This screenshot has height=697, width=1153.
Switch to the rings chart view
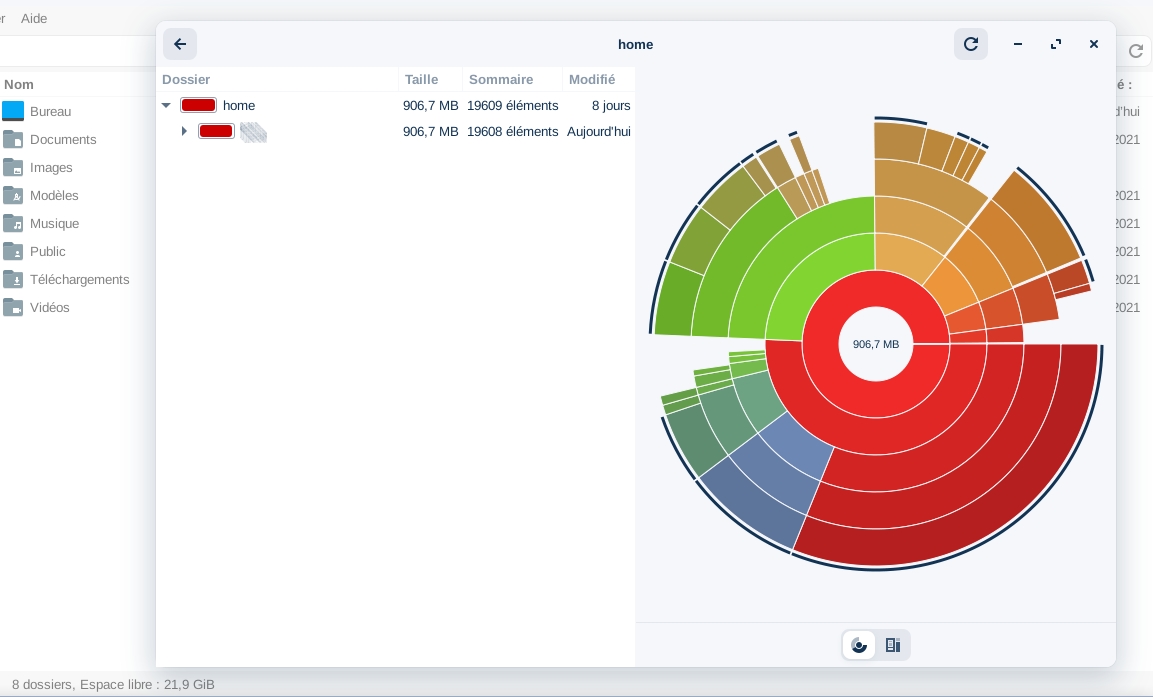pos(859,645)
